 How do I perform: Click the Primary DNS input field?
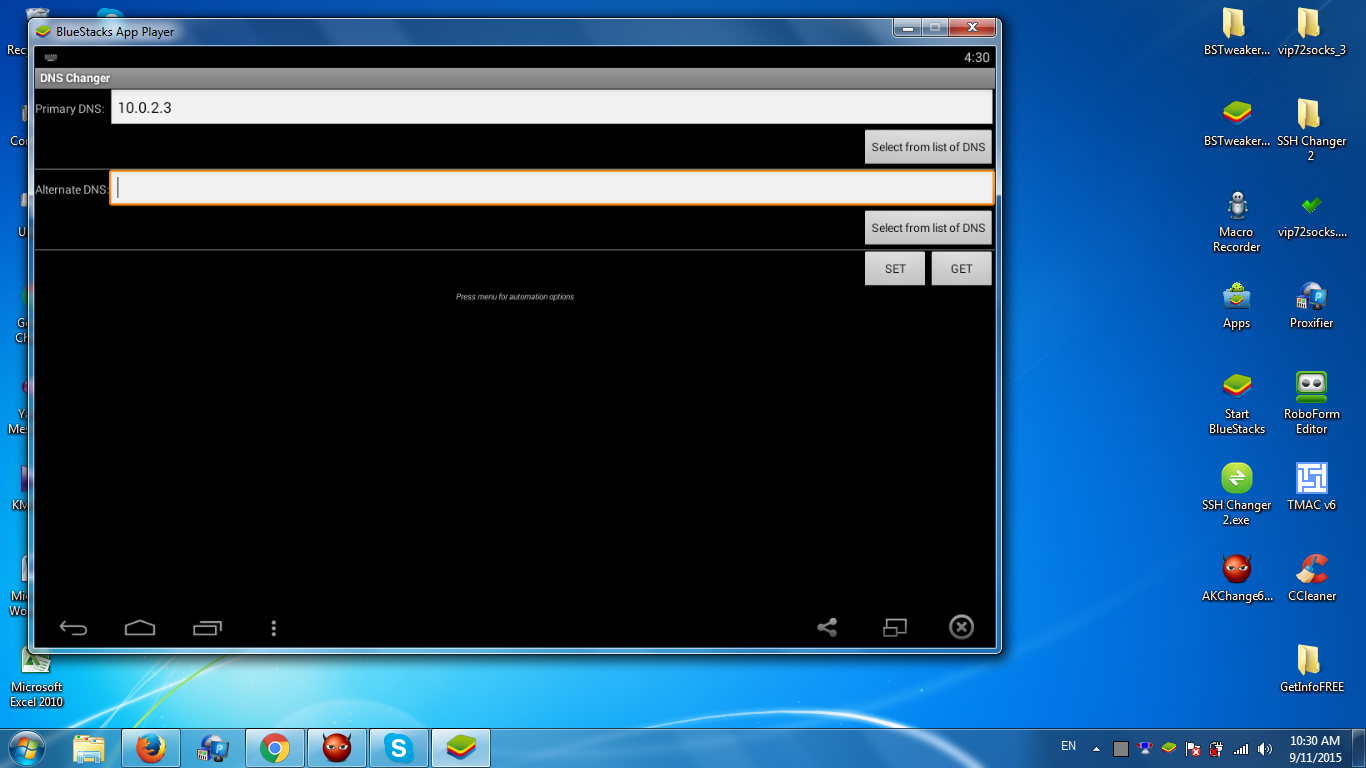tap(551, 107)
